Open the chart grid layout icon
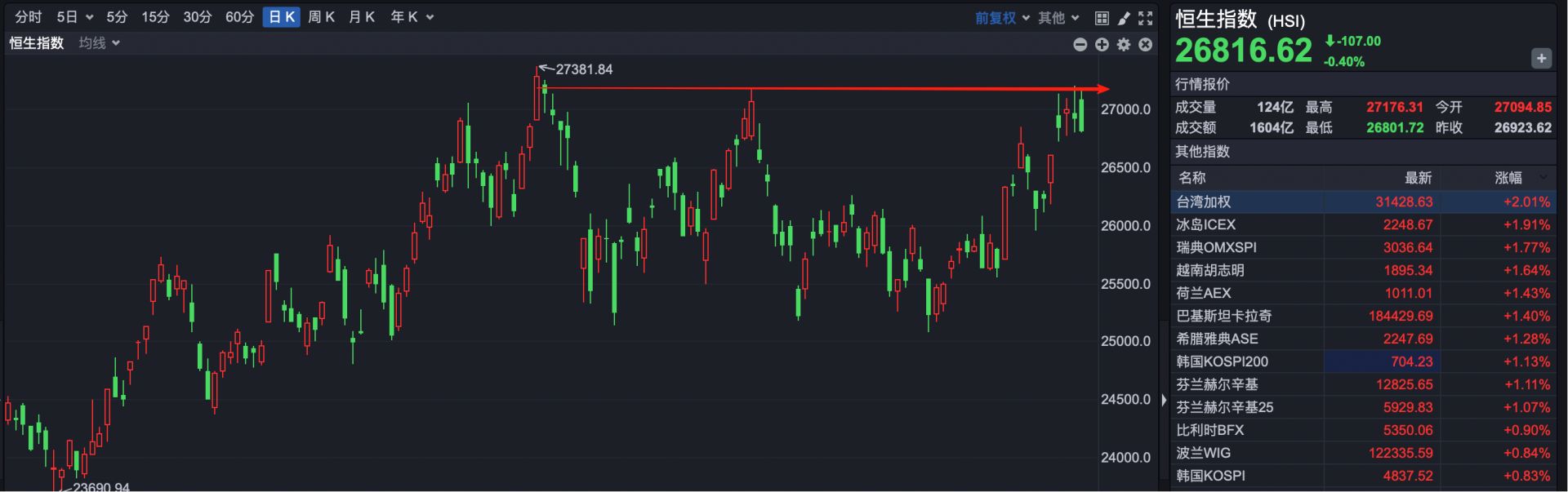The height and width of the screenshot is (492, 1568). click(1102, 18)
